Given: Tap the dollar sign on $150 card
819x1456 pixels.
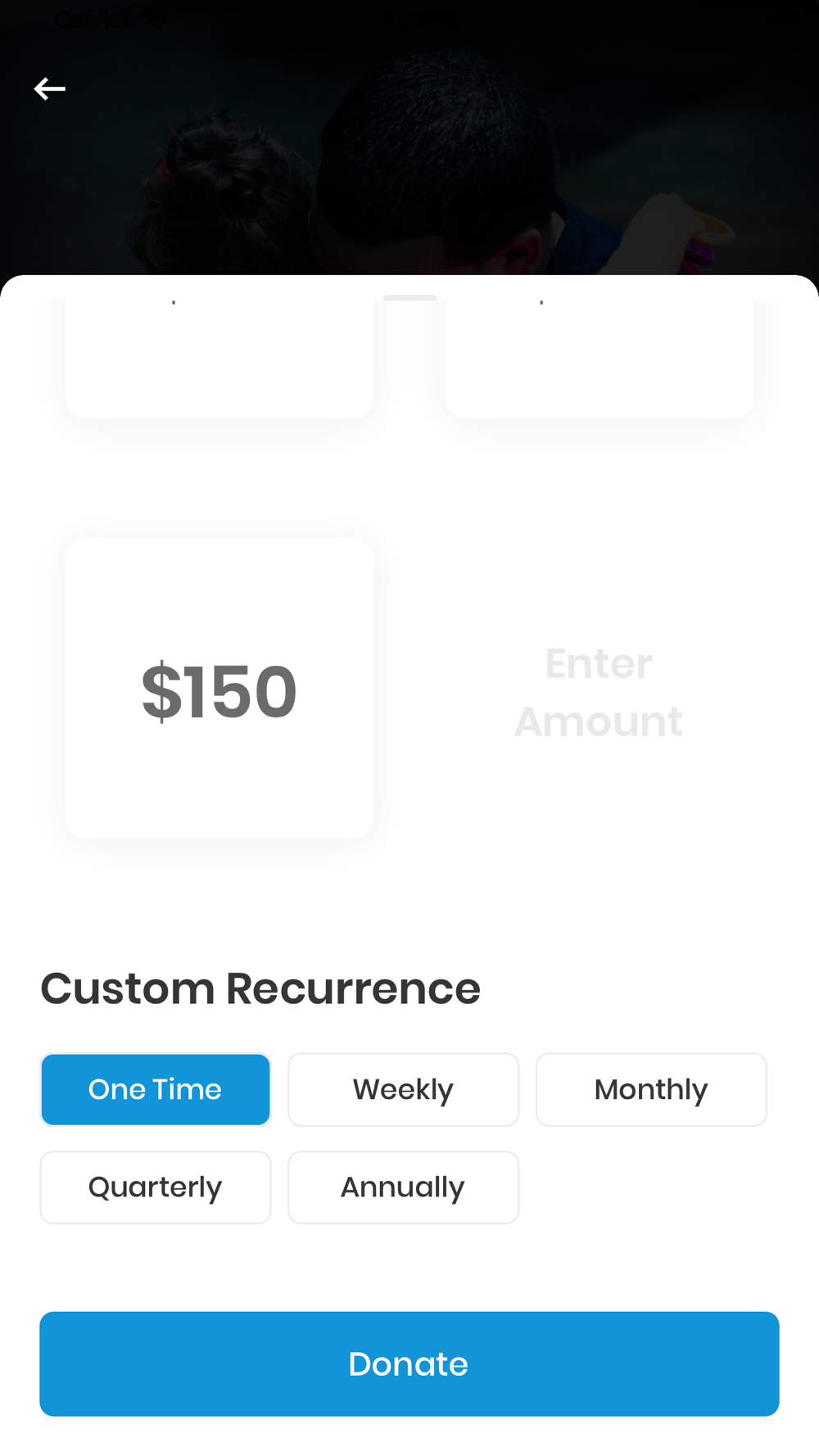Looking at the screenshot, I should (x=161, y=692).
